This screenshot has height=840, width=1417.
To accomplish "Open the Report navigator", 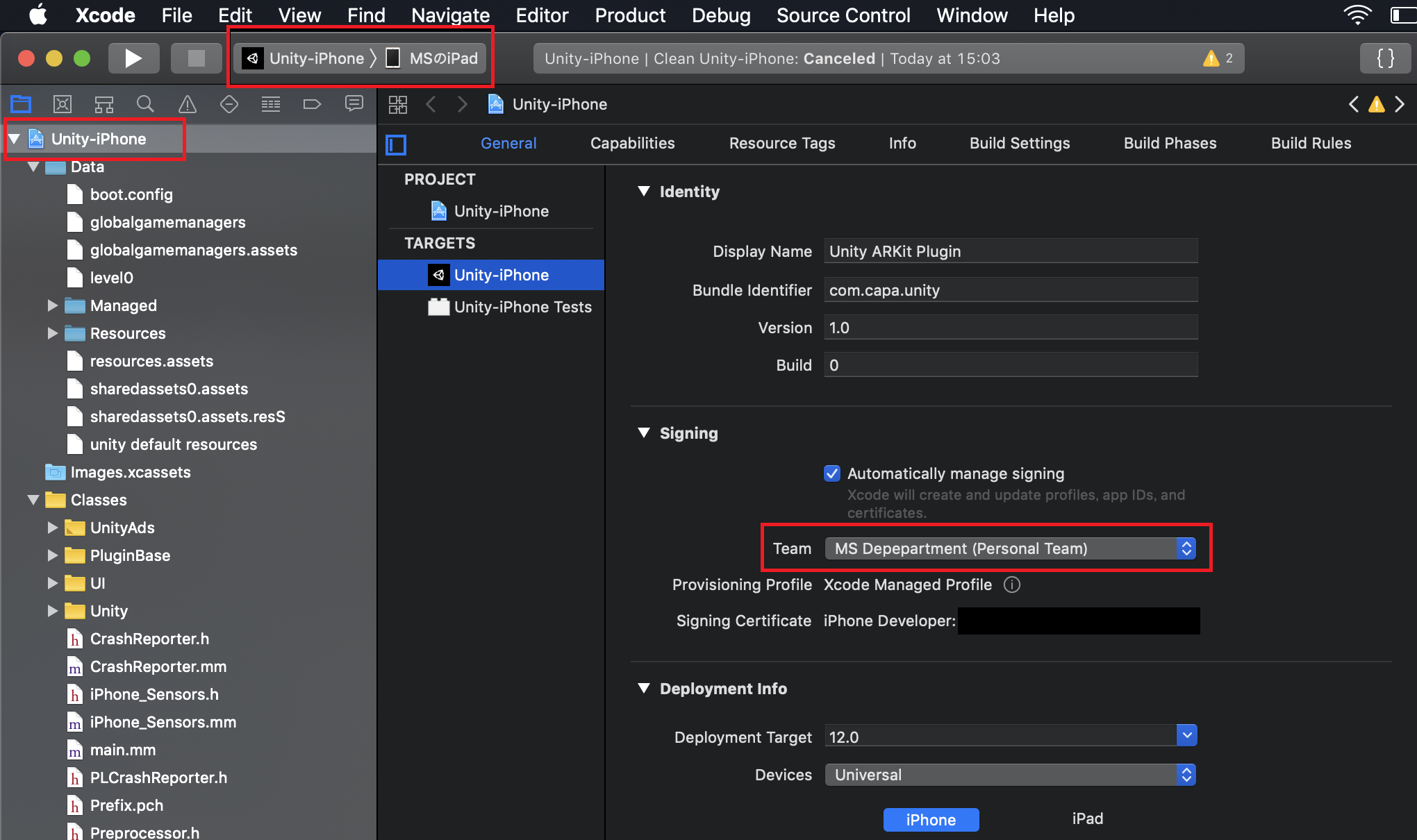I will [x=354, y=104].
